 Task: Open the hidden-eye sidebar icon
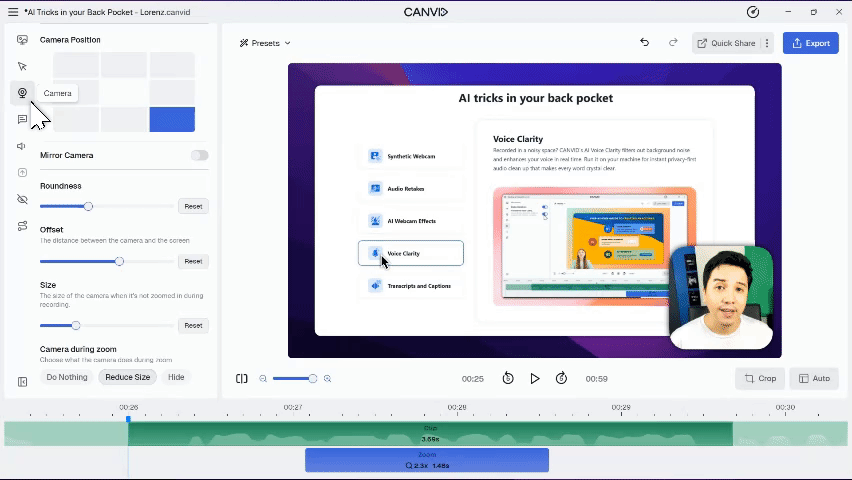pos(22,200)
